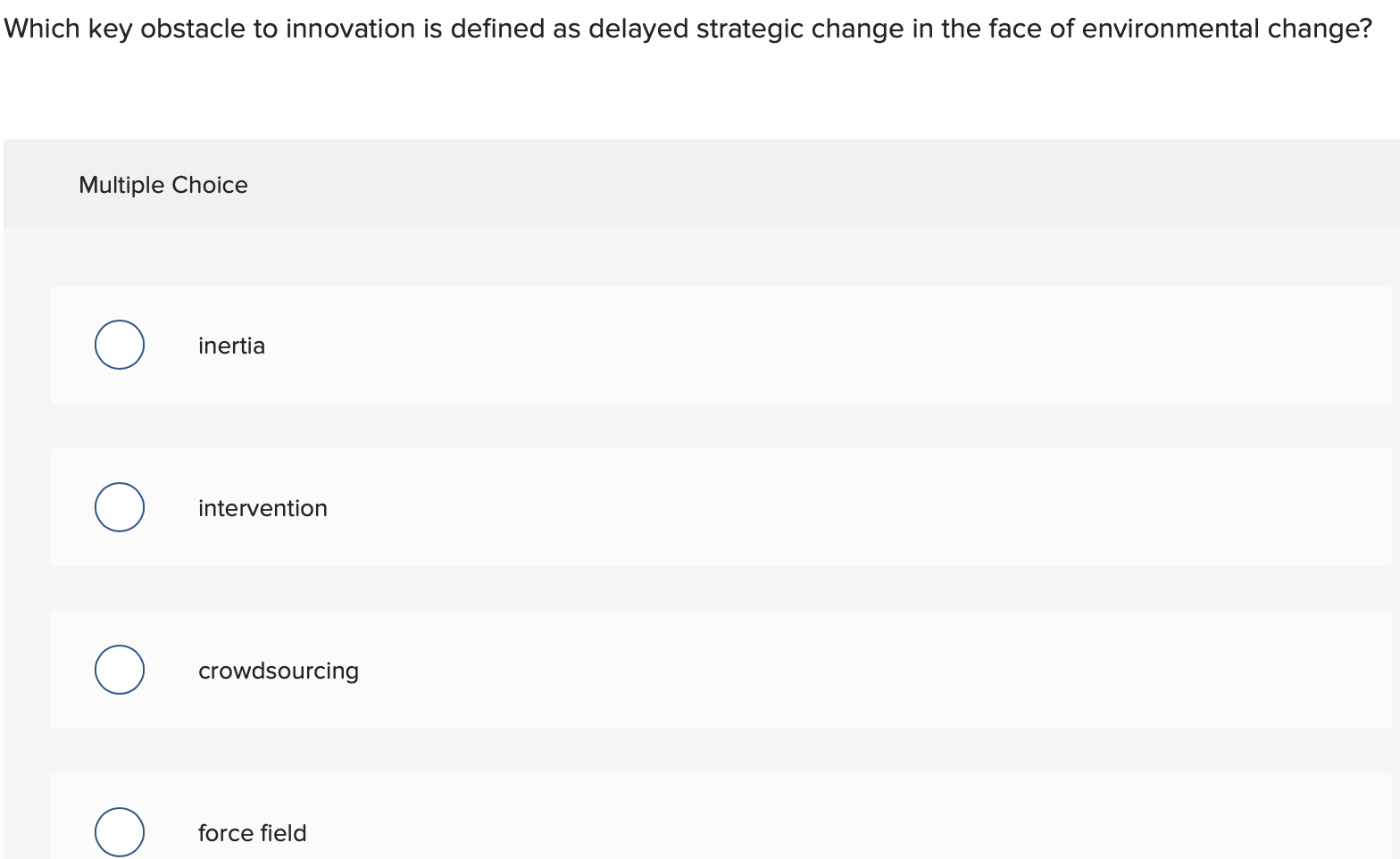Viewport: 1400px width, 859px height.
Task: Click the crowdsourcing answer label
Action: coord(278,671)
